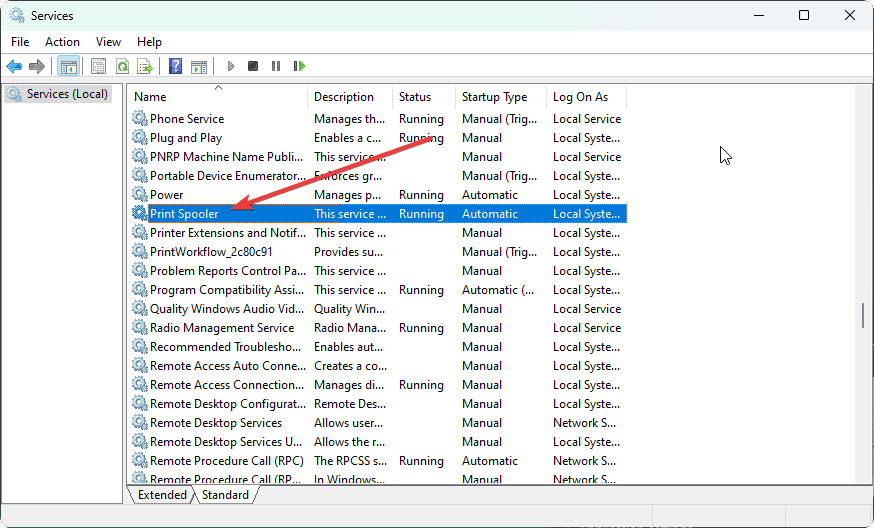Sort by the Name column header
The width and height of the screenshot is (874, 528).
[150, 97]
